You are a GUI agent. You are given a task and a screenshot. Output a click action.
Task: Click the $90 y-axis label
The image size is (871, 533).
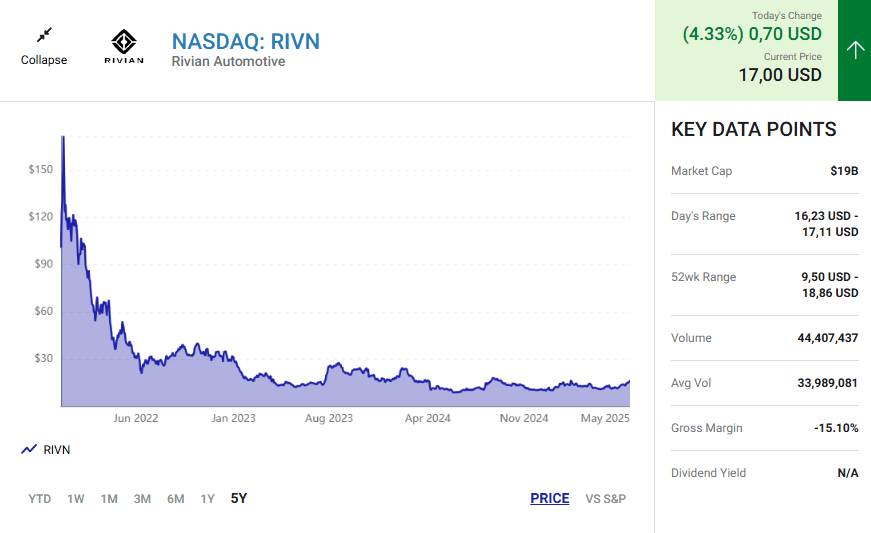(x=44, y=264)
